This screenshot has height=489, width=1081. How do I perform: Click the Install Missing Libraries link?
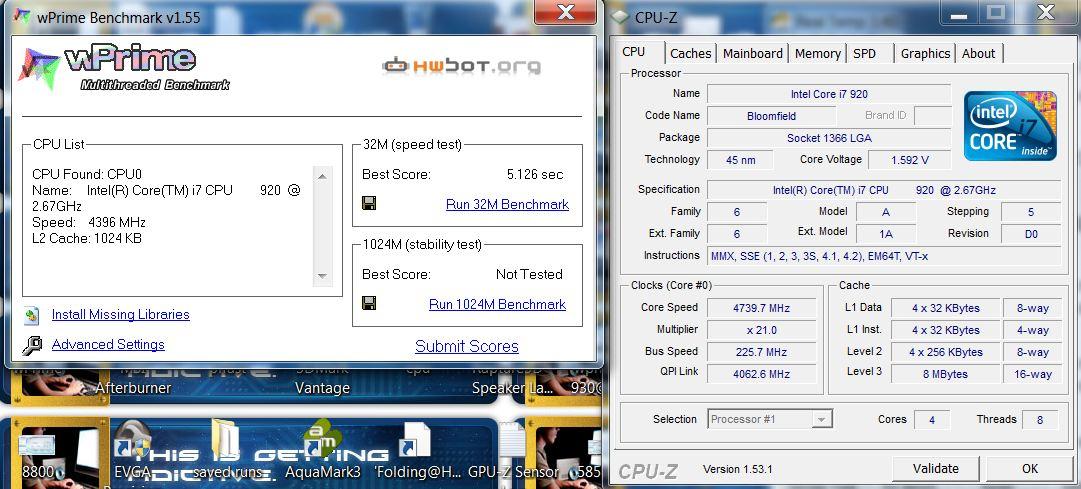(121, 315)
